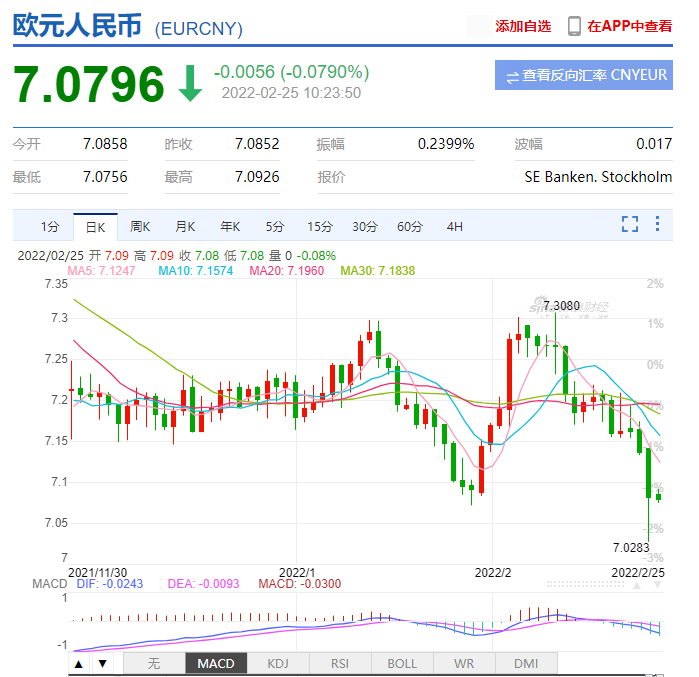The width and height of the screenshot is (699, 677).
Task: Click the DEA: -0.0093 value
Action: [203, 584]
